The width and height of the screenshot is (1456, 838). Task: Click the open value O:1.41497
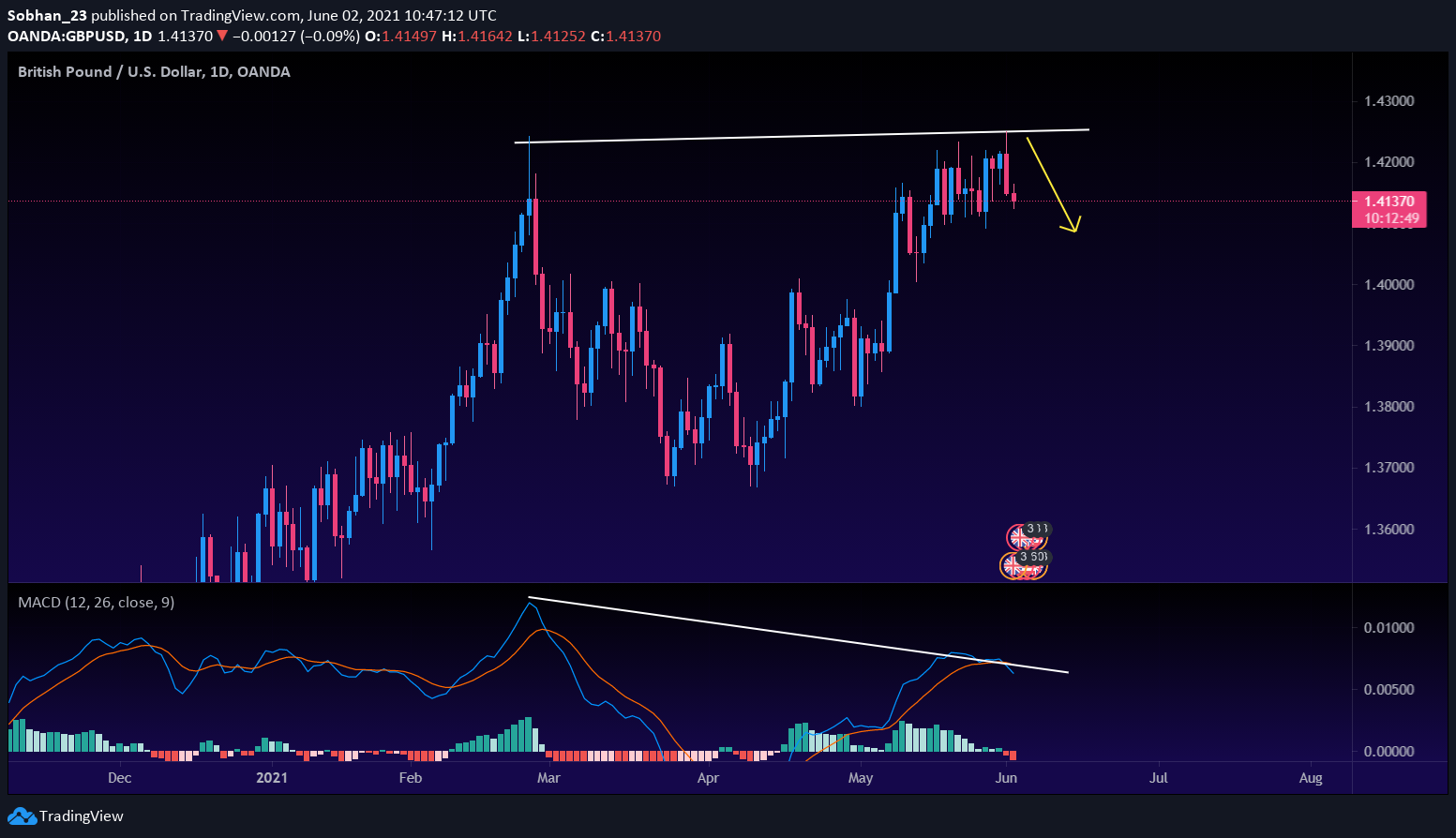tap(400, 37)
